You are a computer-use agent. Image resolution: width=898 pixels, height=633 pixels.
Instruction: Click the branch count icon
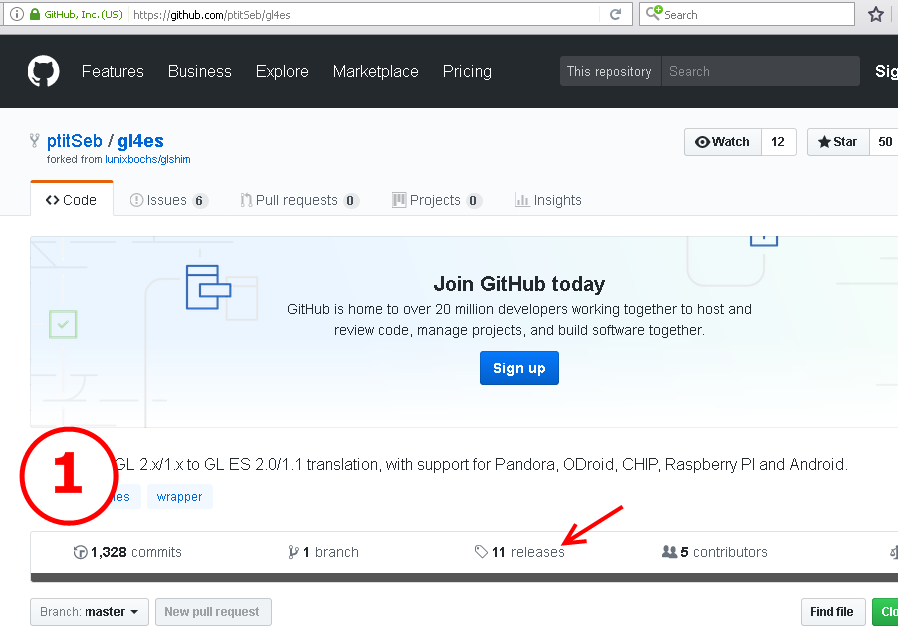point(293,552)
